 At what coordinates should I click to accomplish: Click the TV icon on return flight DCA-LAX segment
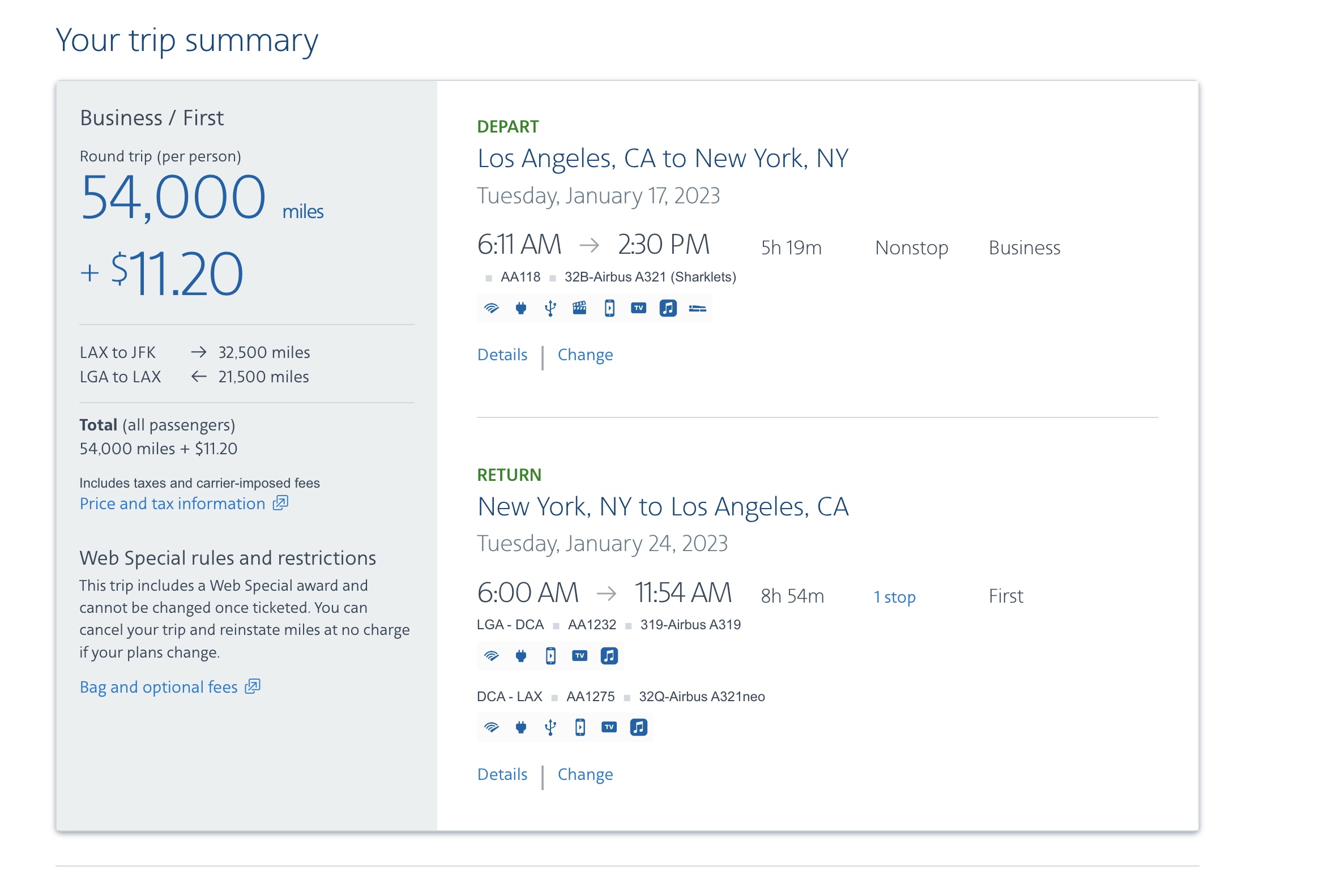pos(610,727)
